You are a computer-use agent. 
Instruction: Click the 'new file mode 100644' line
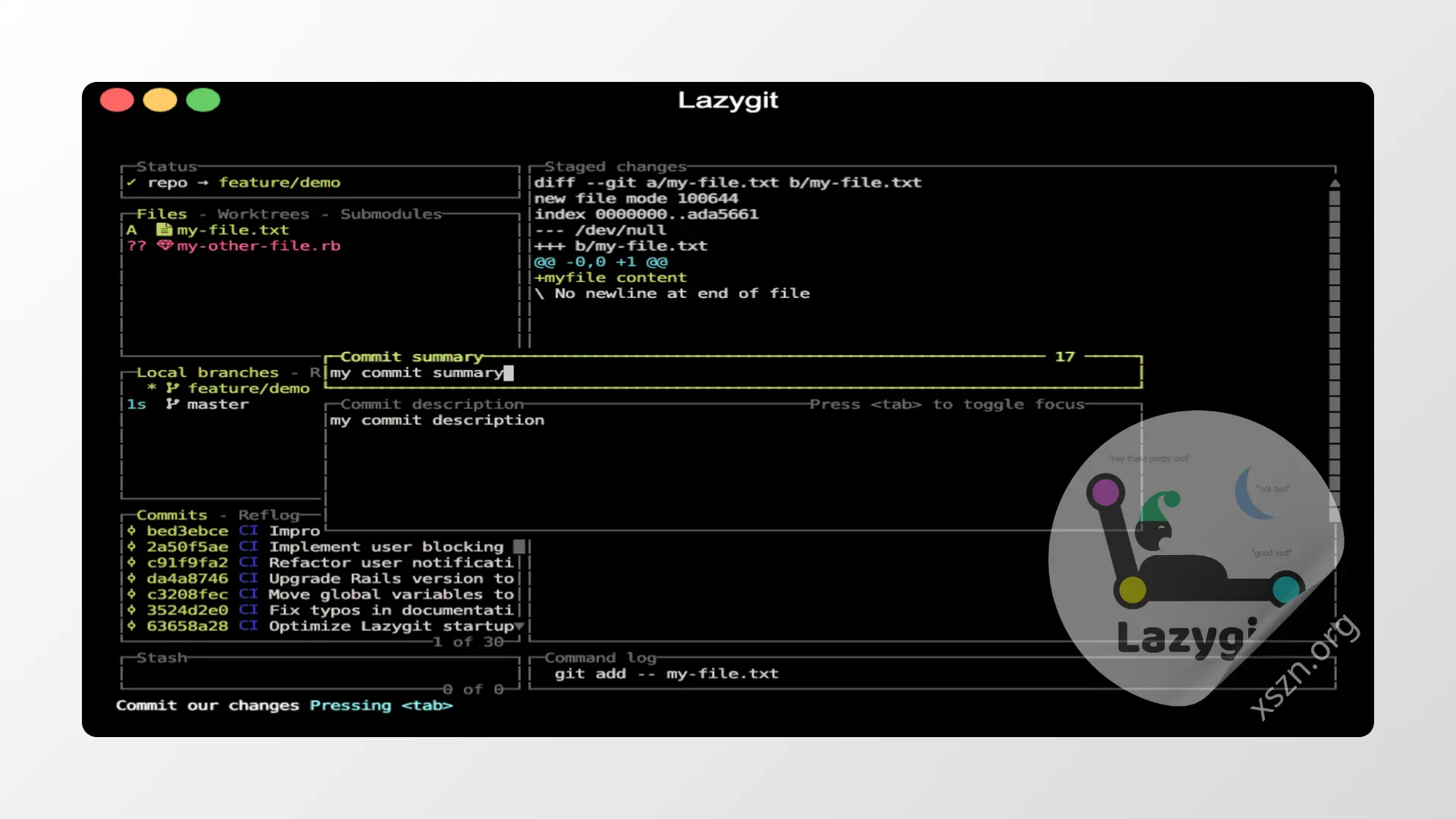click(635, 199)
